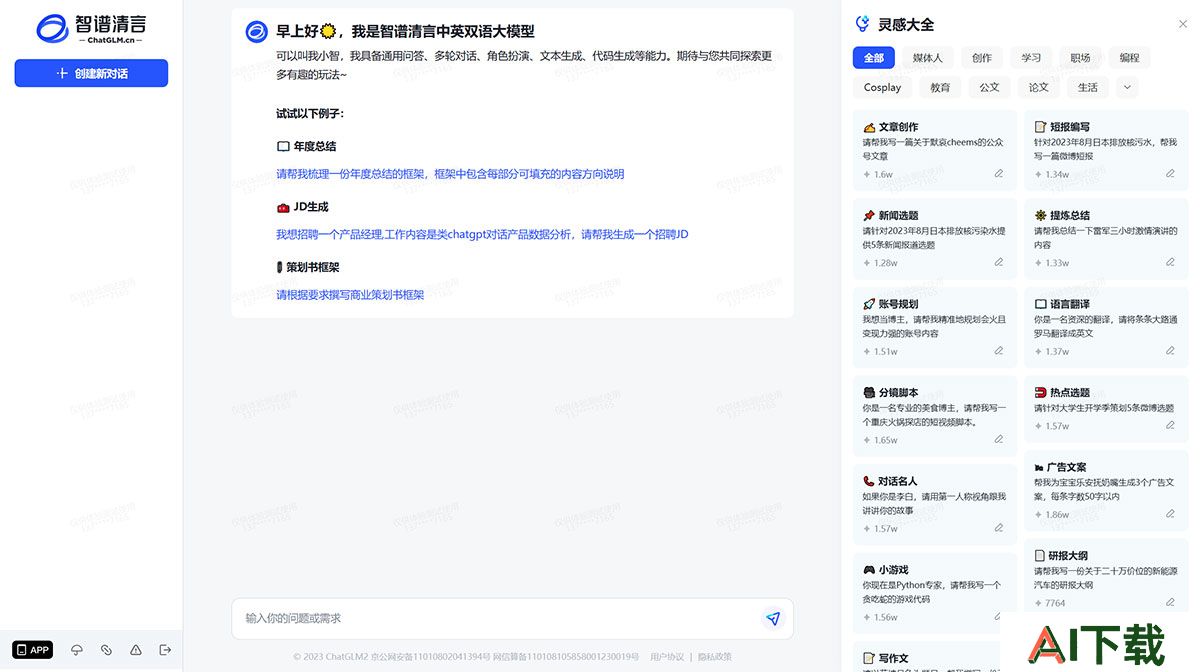Expand more categories with chevron button
The image size is (1200, 672).
[1127, 87]
